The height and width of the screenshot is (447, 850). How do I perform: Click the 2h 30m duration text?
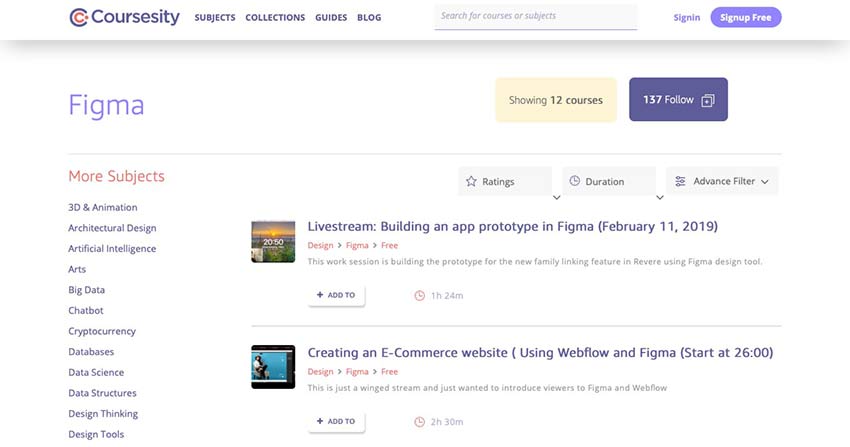pyautogui.click(x=447, y=422)
